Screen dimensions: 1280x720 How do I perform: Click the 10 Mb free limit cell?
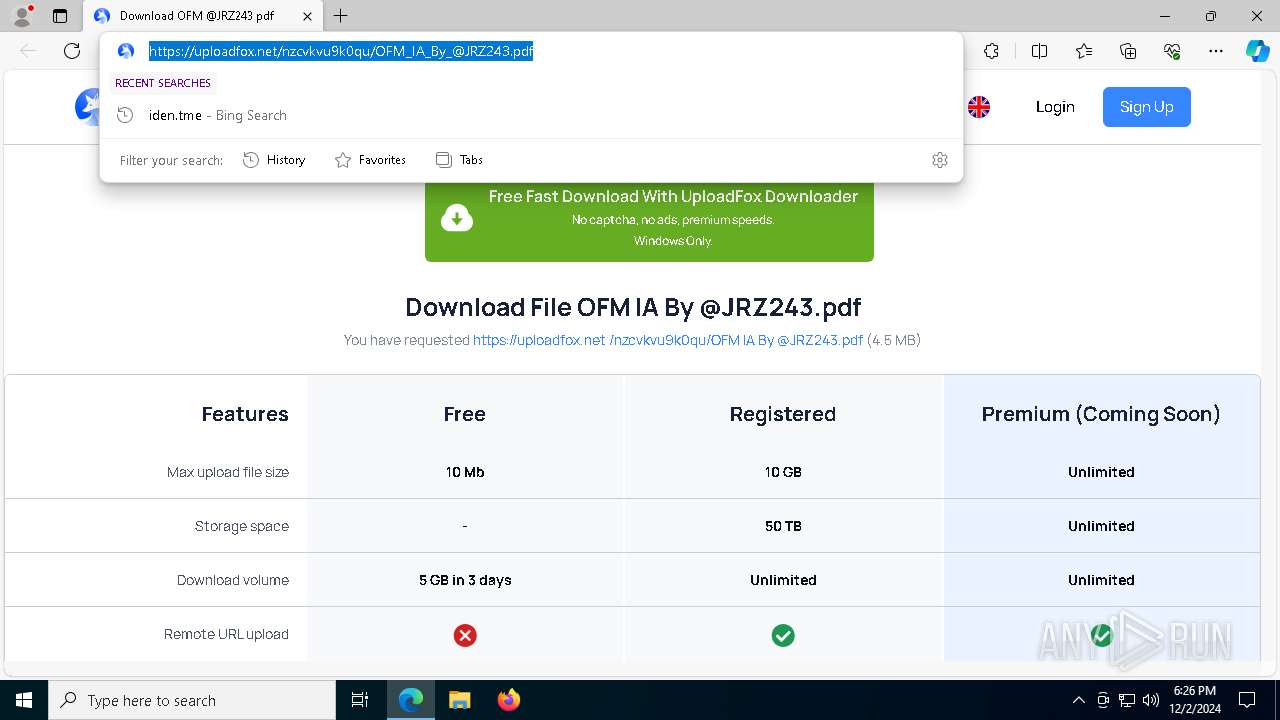point(465,472)
